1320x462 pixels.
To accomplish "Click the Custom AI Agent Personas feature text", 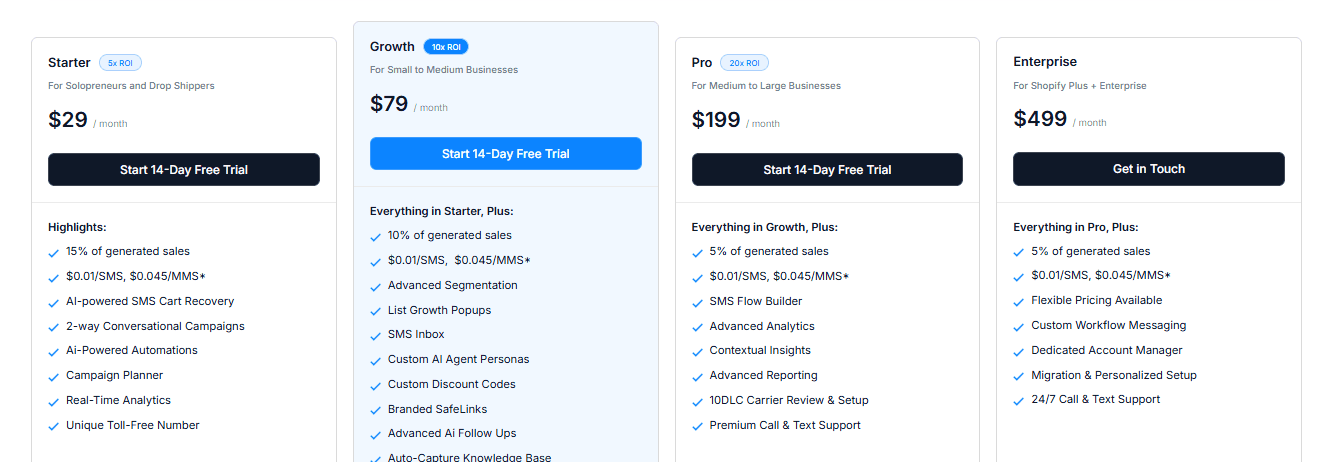I will click(458, 359).
